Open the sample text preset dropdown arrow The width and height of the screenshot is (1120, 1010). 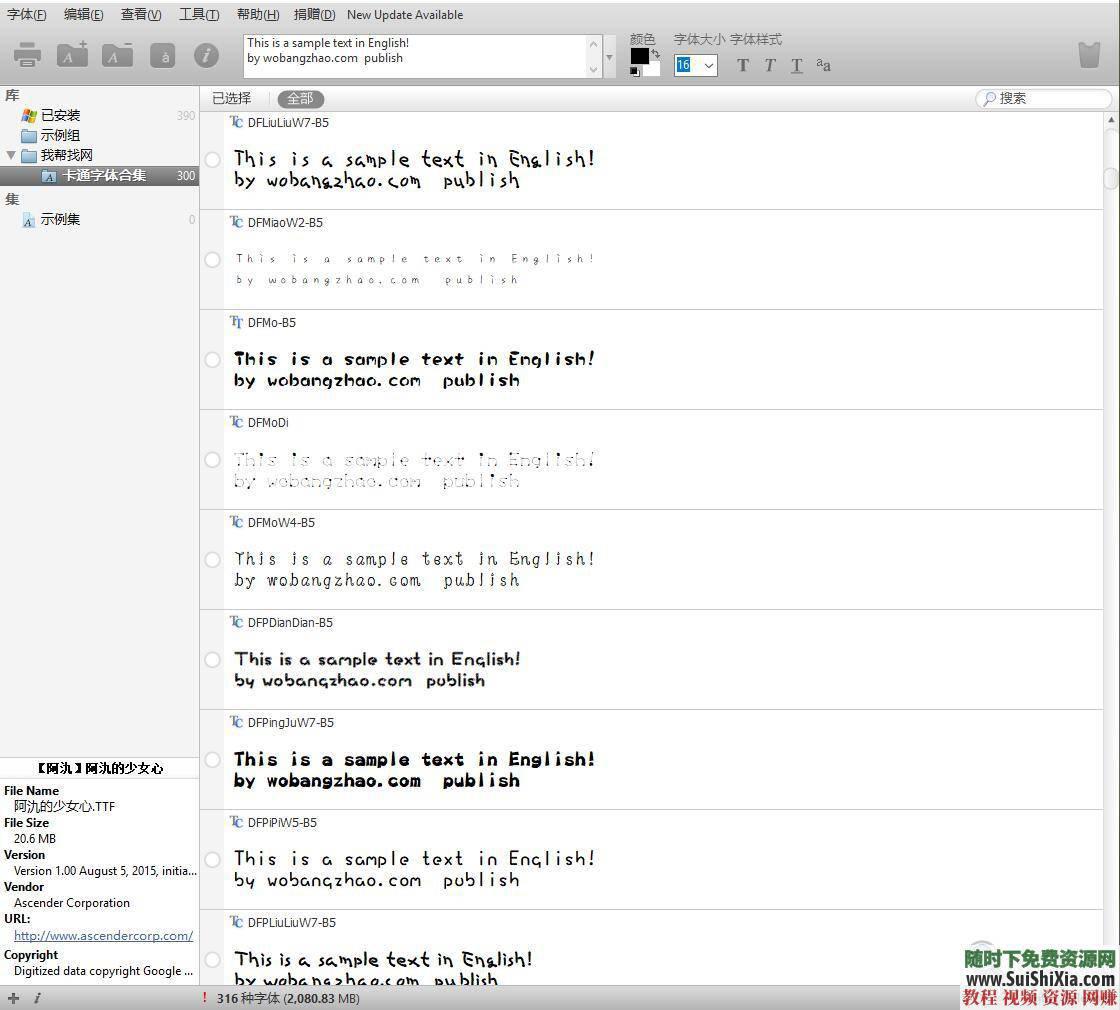click(x=609, y=57)
